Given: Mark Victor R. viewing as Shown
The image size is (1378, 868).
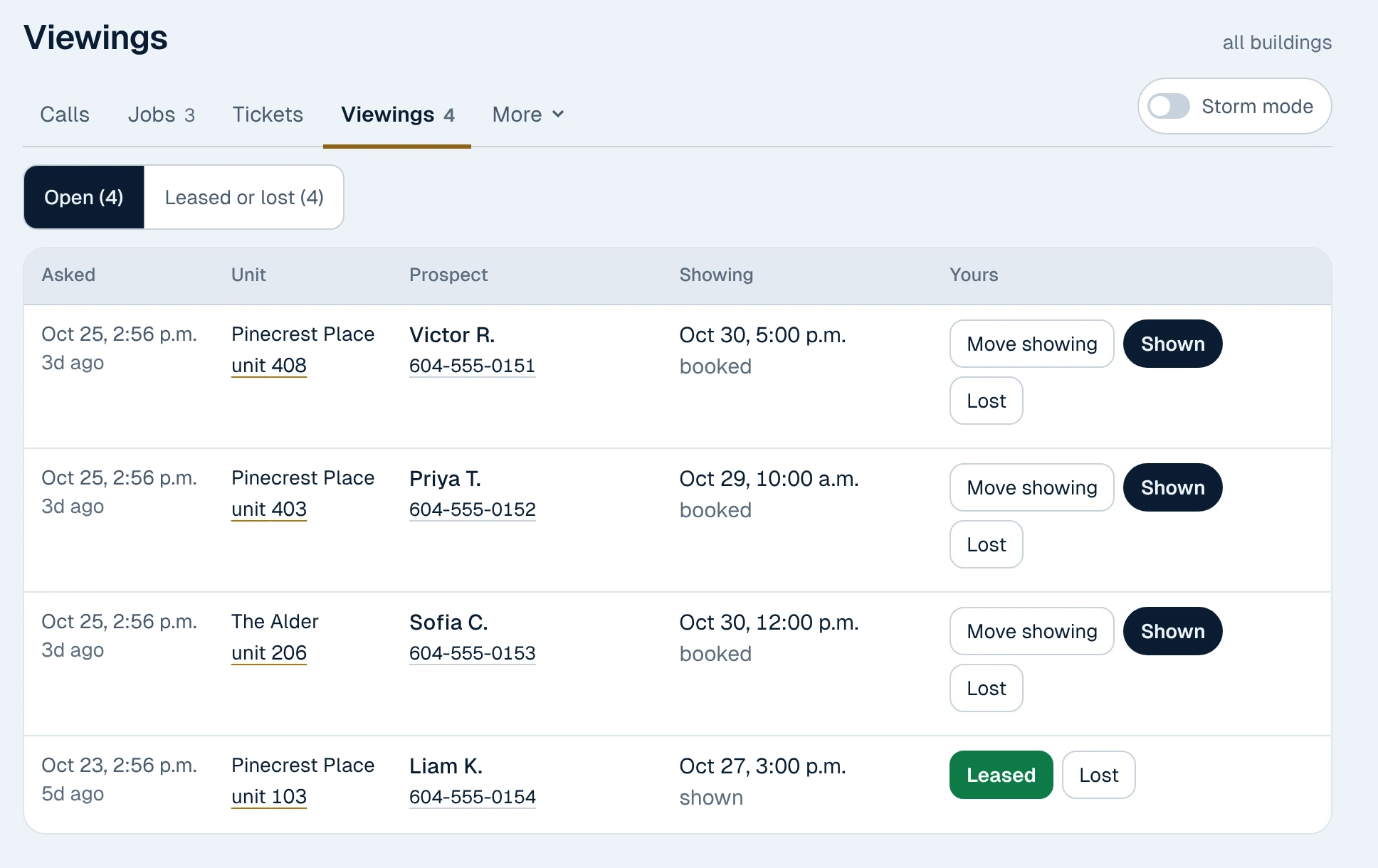Looking at the screenshot, I should pos(1173,344).
